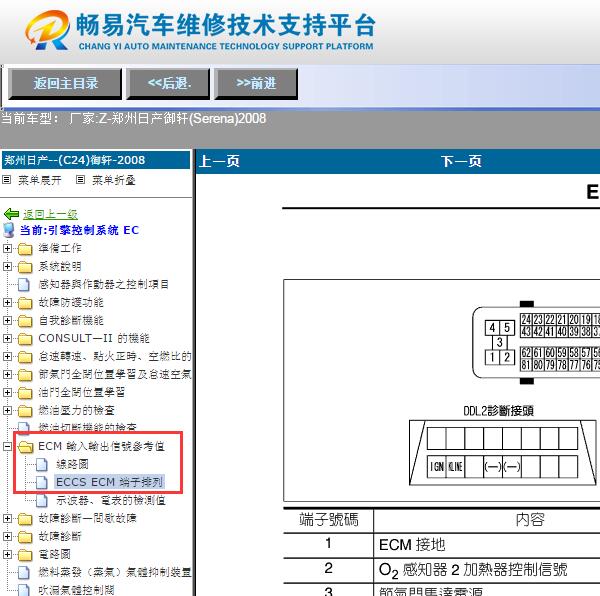Image resolution: width=600 pixels, height=596 pixels.
Task: Open 感知器與作動器之控制項目 tree item
Action: click(x=104, y=284)
